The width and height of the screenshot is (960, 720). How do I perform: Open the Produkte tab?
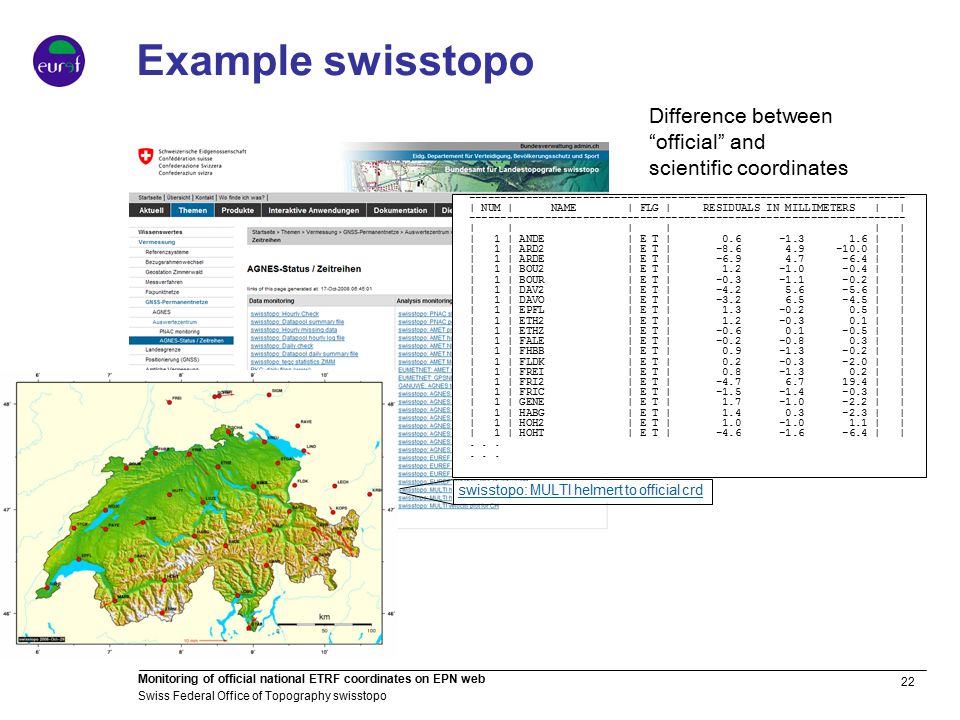(x=238, y=210)
